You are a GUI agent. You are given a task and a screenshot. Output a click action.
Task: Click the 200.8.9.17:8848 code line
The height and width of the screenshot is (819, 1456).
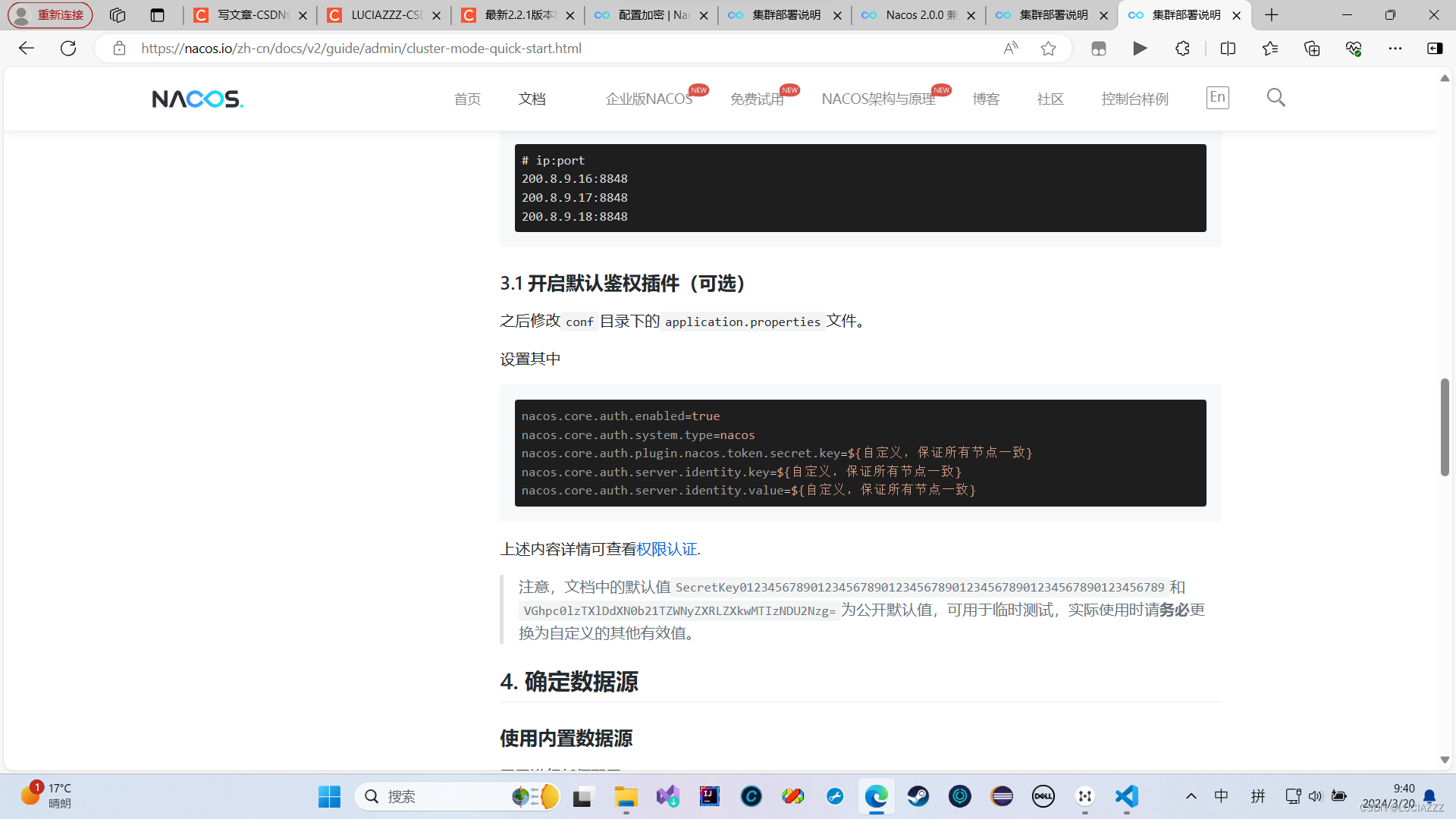[x=575, y=198]
